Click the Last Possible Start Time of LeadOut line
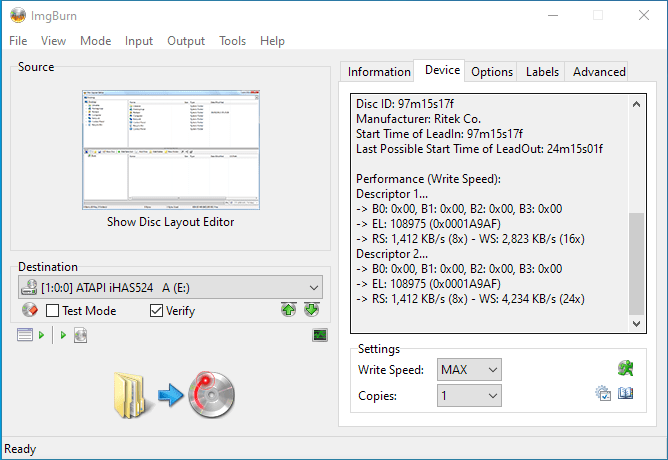Screen dimensions: 668x460 (x=479, y=149)
